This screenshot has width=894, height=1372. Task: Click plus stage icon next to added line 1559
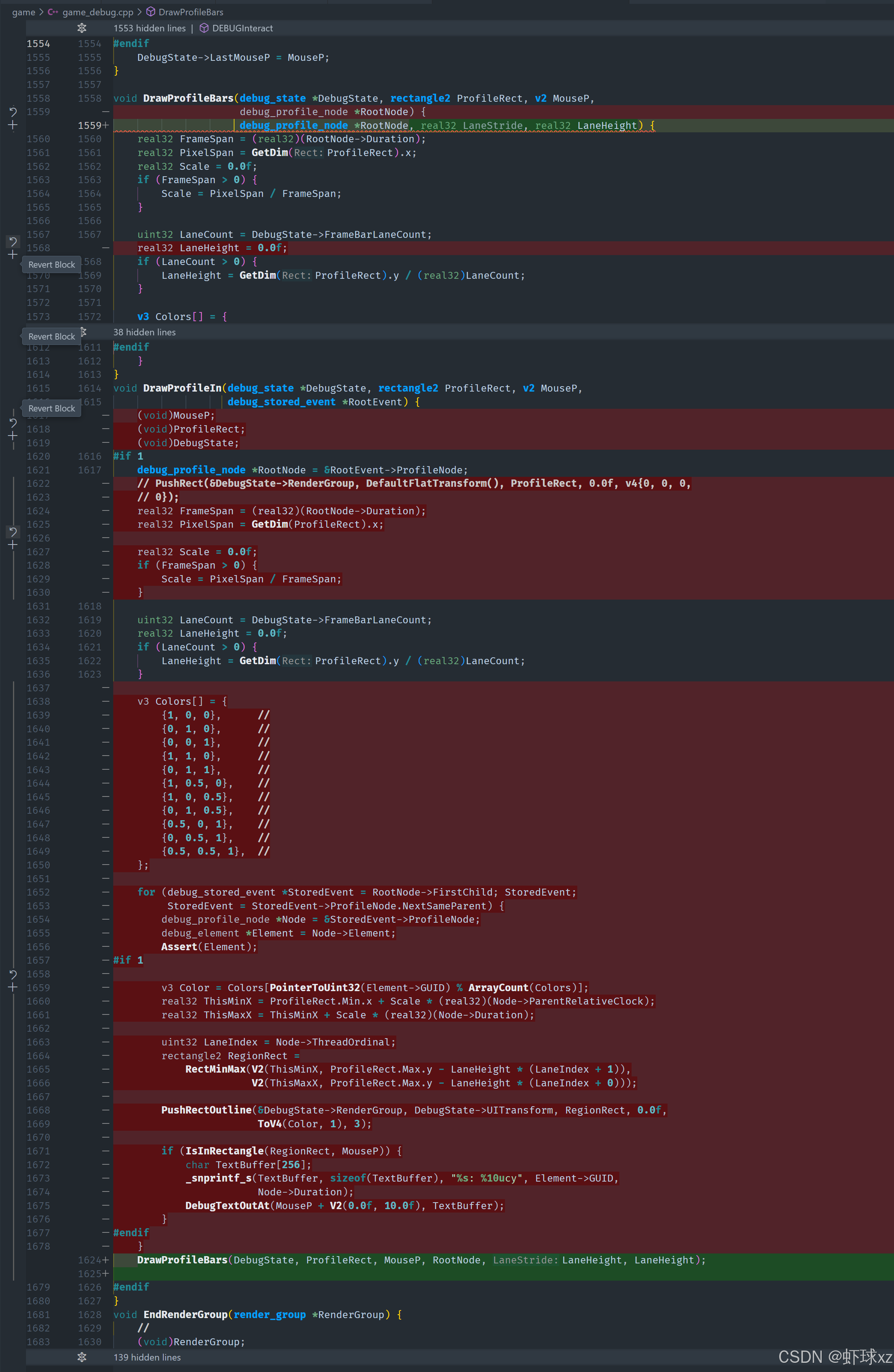pyautogui.click(x=13, y=125)
